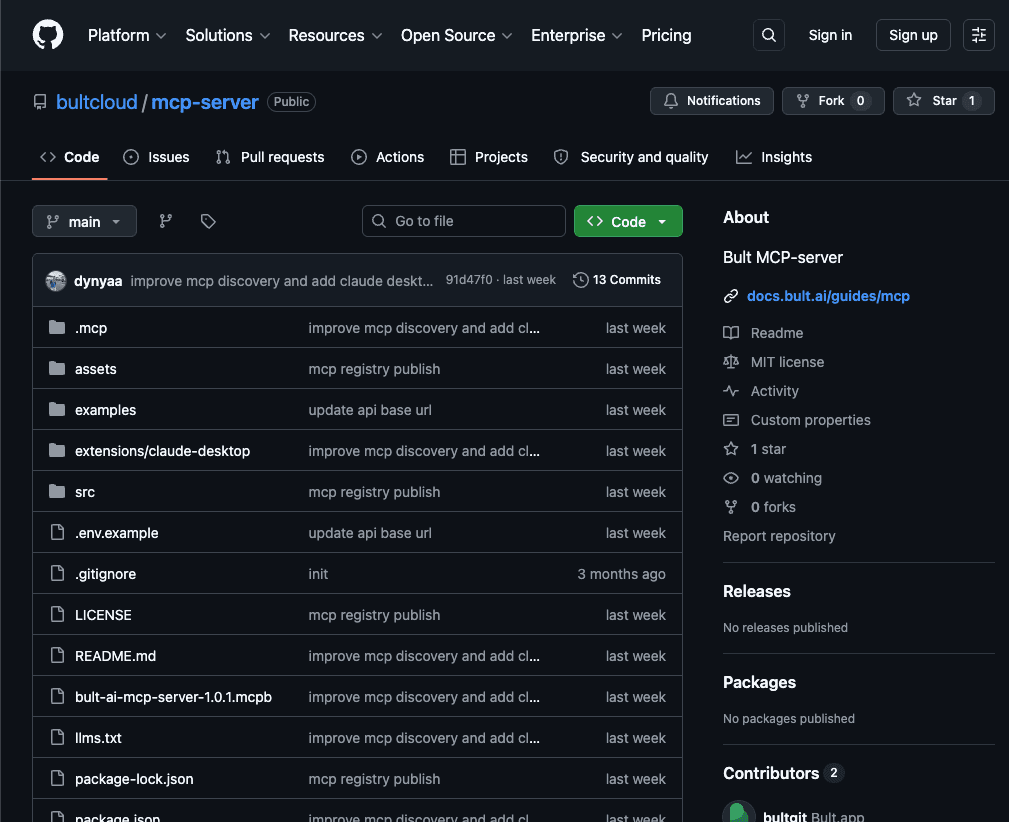
Task: Open the Releases section heading
Action: tap(757, 592)
